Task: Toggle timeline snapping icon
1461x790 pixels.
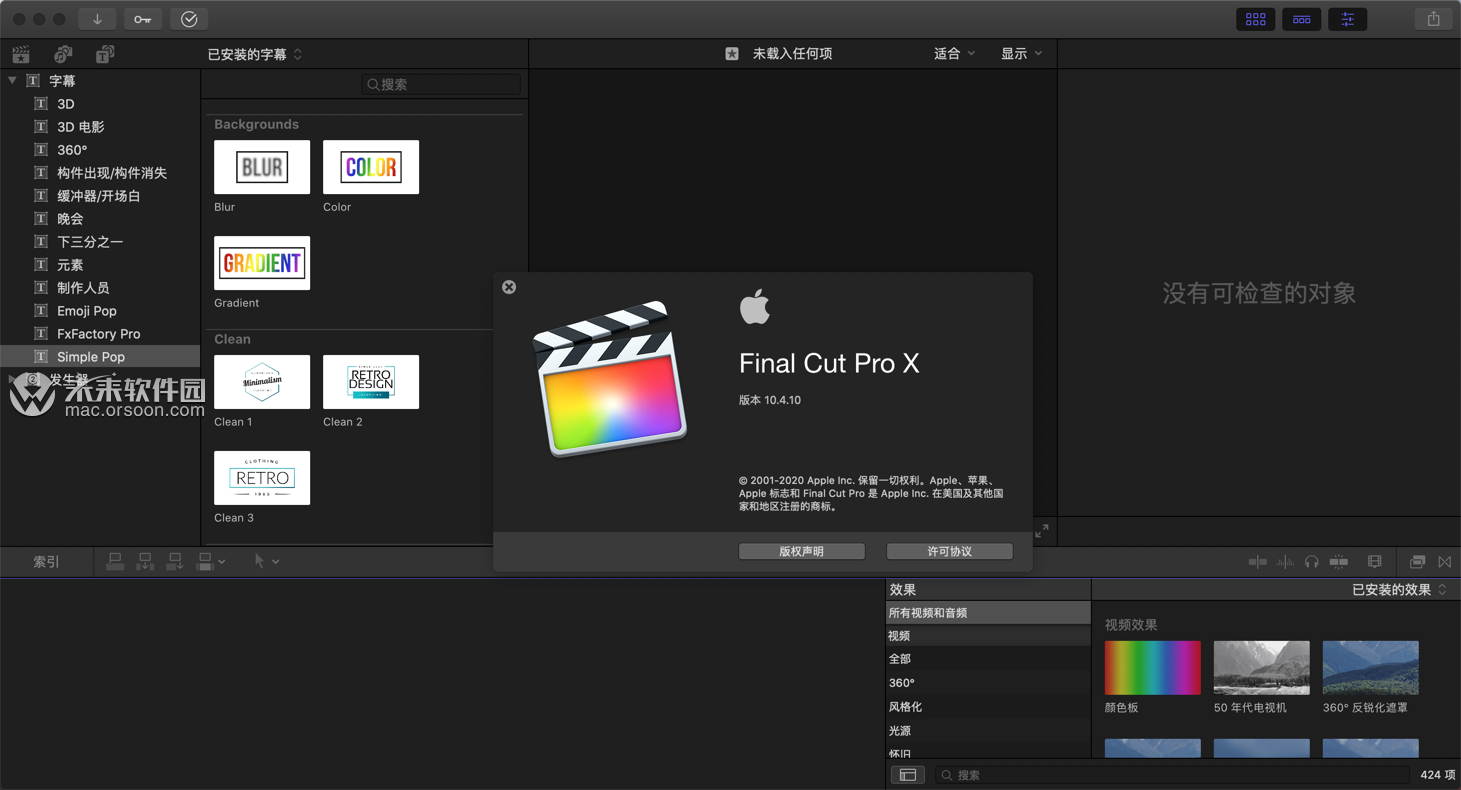Action: (x=1339, y=562)
